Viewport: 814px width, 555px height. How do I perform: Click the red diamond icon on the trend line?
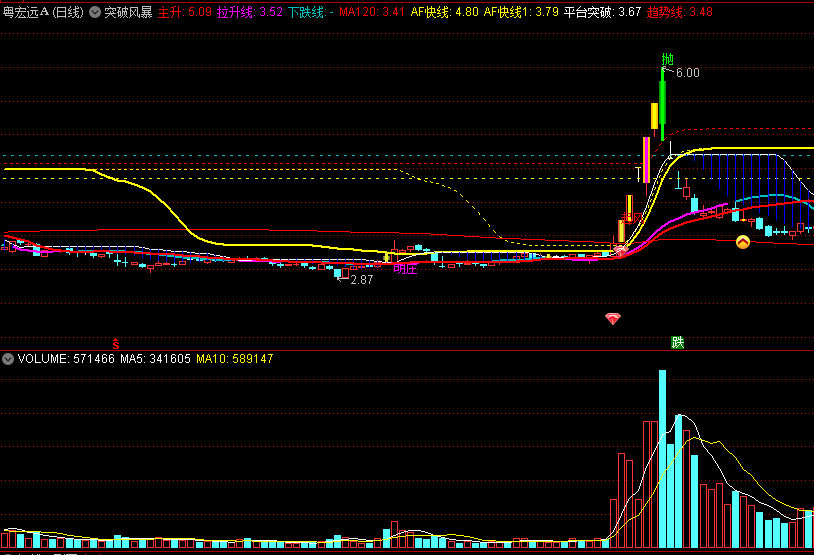click(620, 251)
